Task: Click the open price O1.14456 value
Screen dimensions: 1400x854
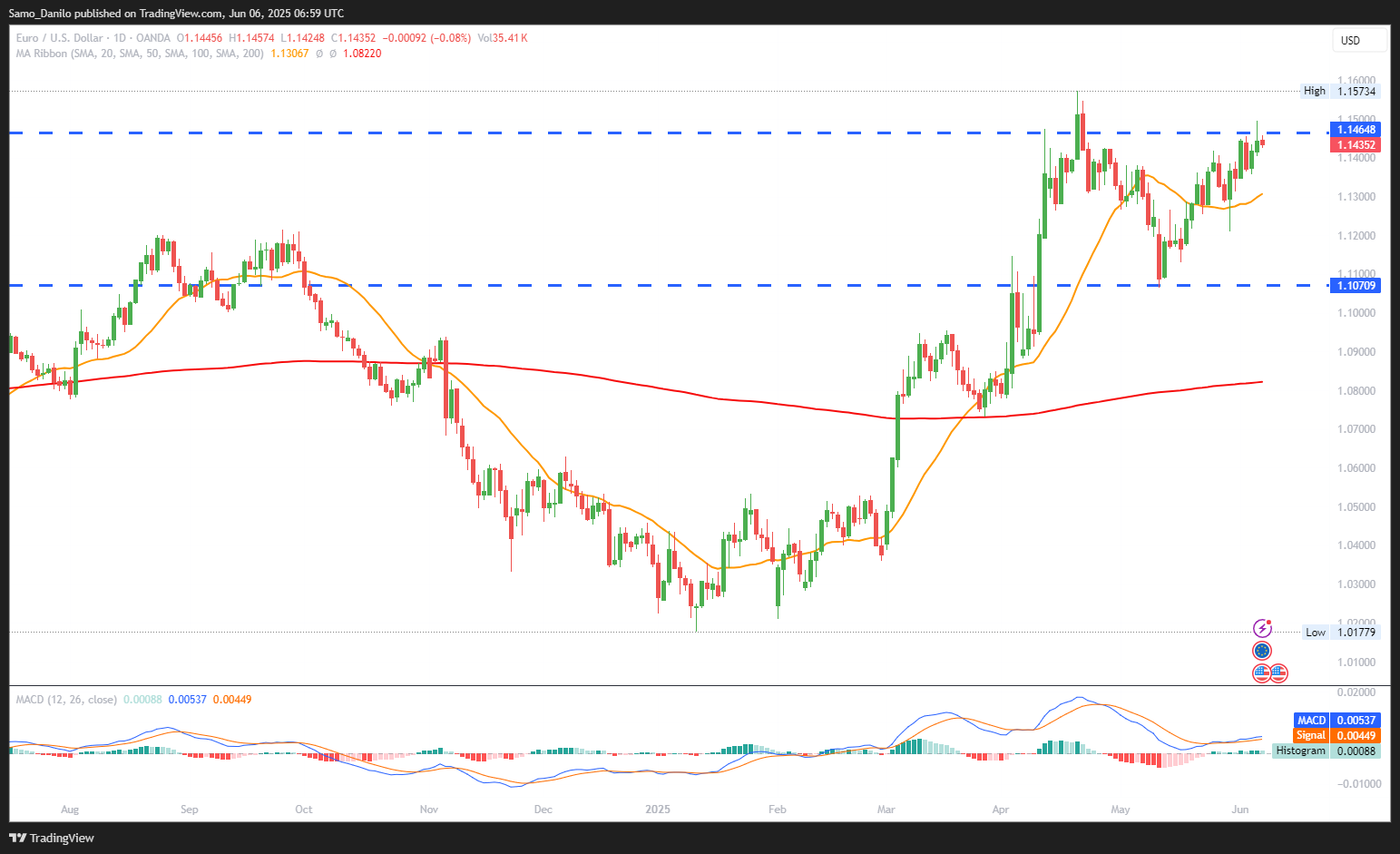Action: 200,38
